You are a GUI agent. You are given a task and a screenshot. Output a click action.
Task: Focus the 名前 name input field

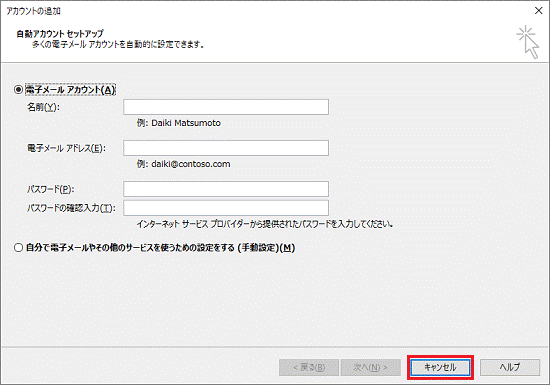[x=226, y=107]
